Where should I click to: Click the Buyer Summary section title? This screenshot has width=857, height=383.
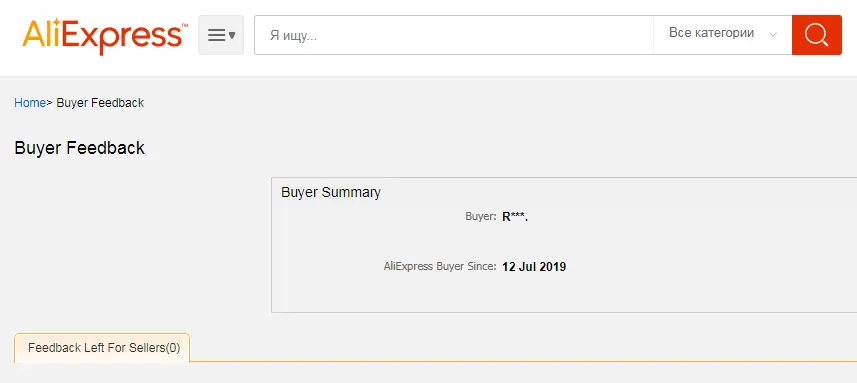coord(331,192)
